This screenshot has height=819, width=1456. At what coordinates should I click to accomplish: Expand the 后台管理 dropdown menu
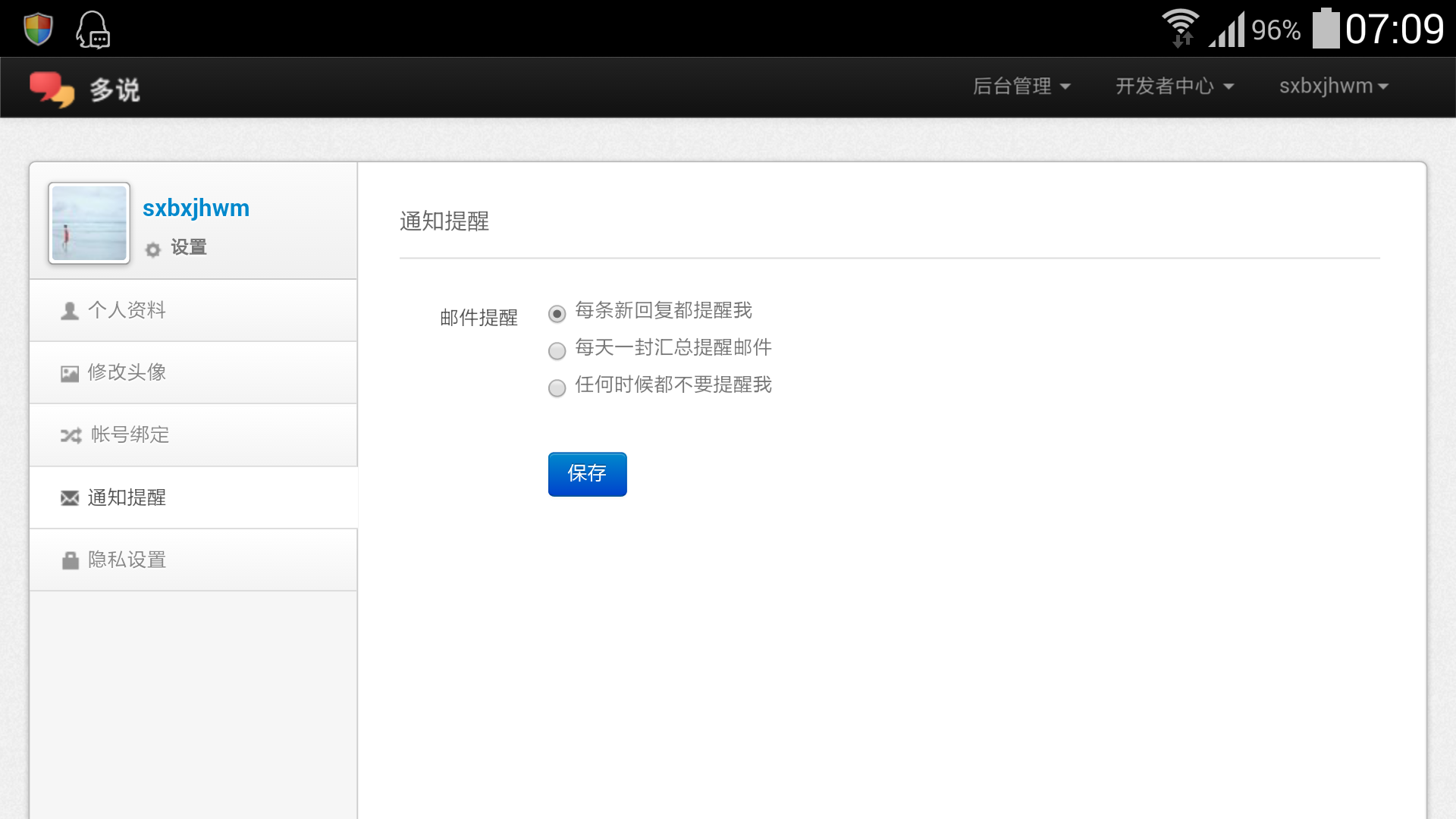click(1021, 86)
